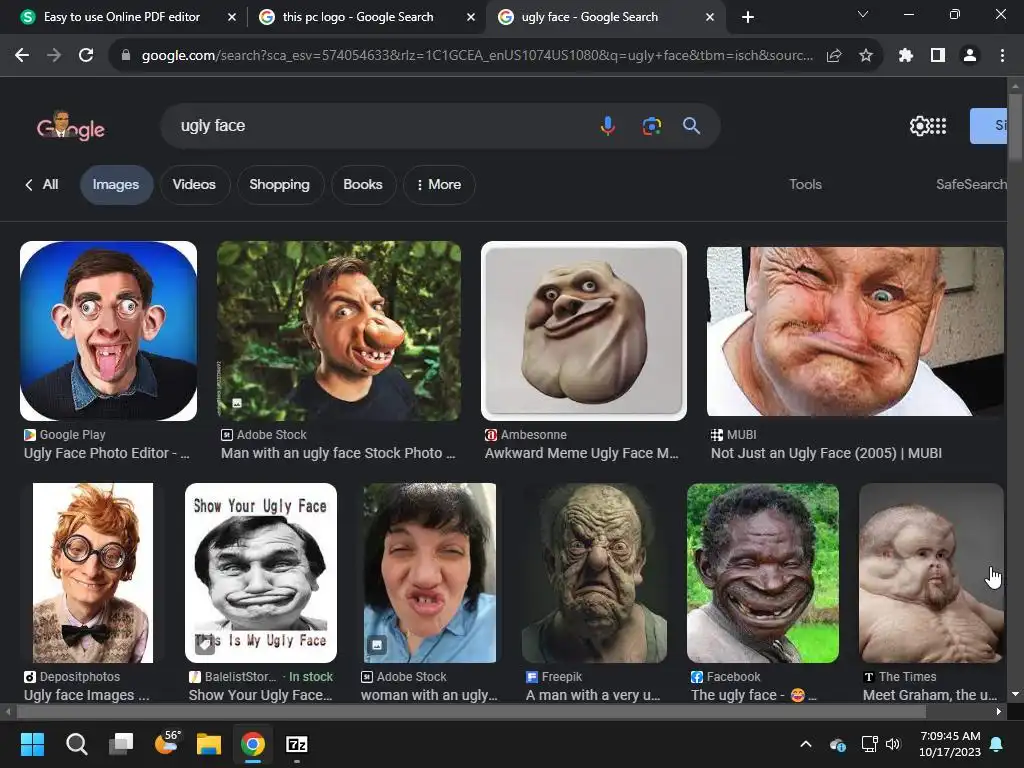Close the ugly face Google Search tab

710,17
